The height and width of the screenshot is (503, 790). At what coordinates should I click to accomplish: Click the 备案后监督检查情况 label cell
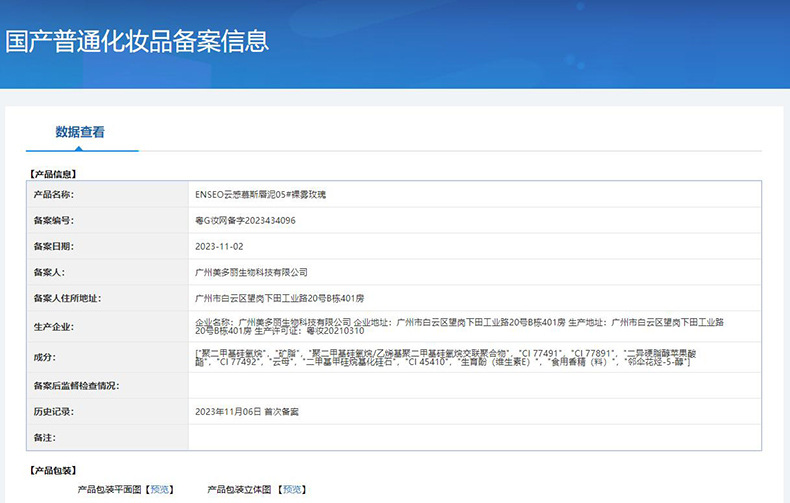click(108, 386)
